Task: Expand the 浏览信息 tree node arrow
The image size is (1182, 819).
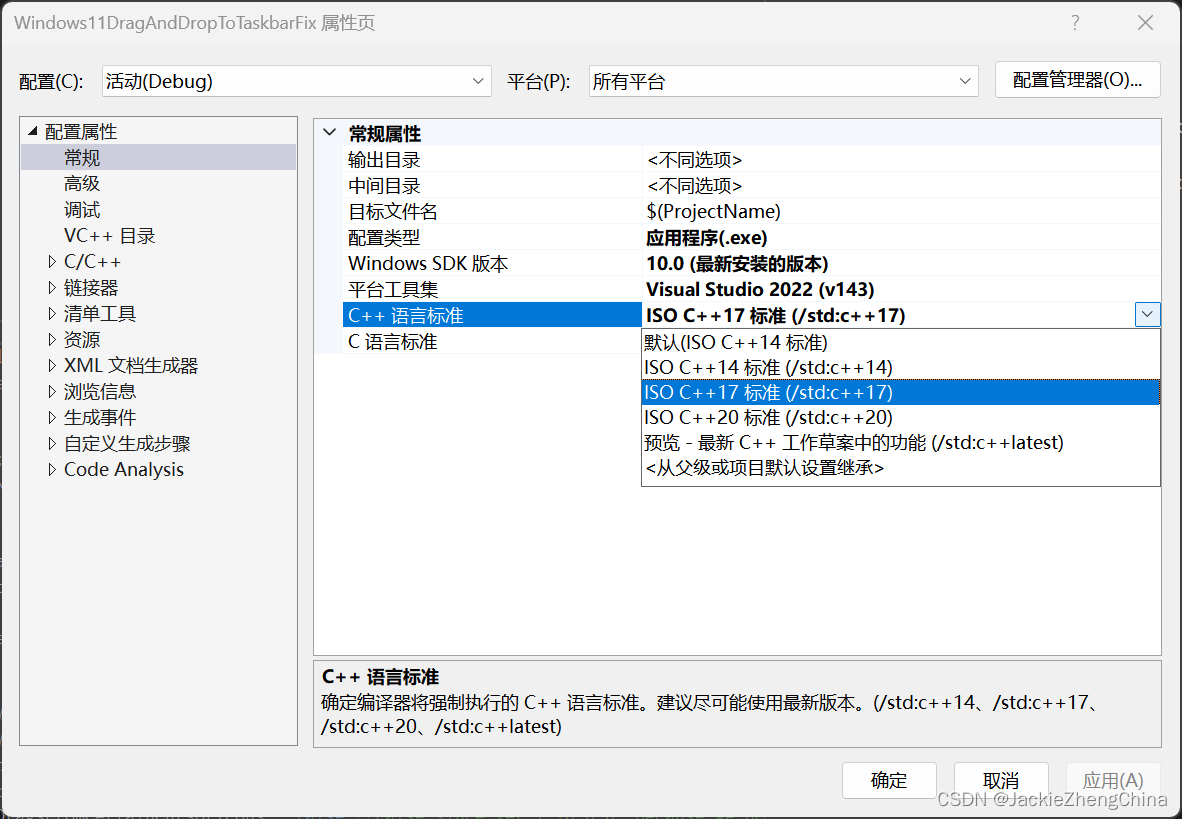Action: click(x=51, y=391)
